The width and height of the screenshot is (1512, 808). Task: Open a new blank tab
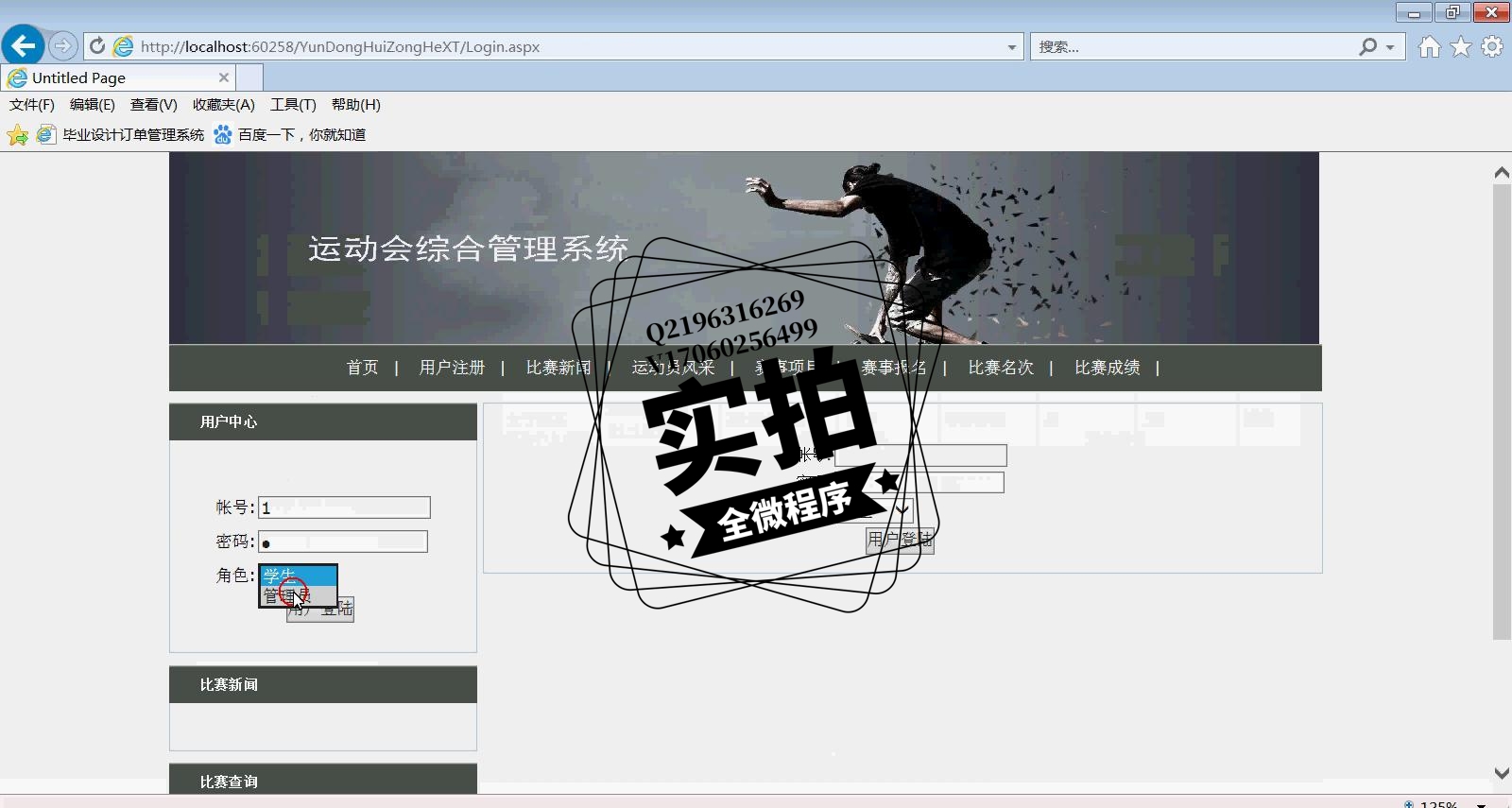(249, 77)
